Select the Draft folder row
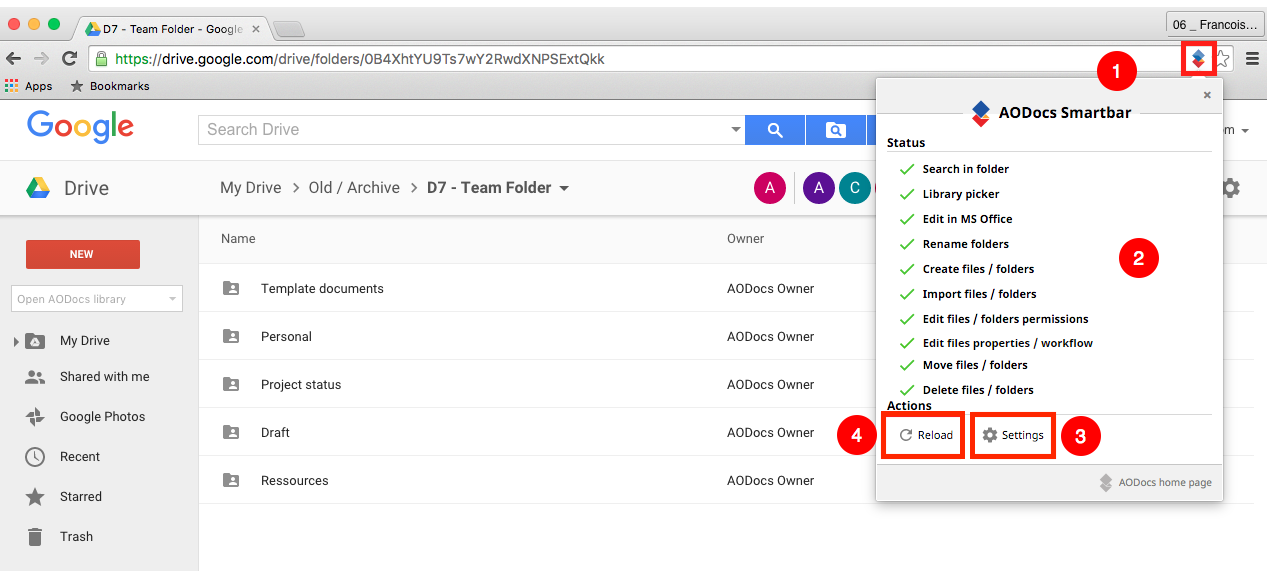 tap(537, 433)
